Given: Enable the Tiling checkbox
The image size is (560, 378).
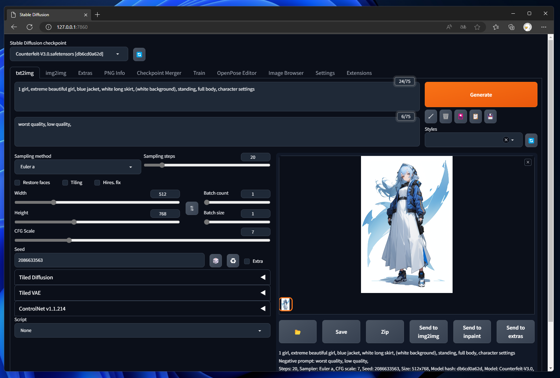Looking at the screenshot, I should (65, 183).
